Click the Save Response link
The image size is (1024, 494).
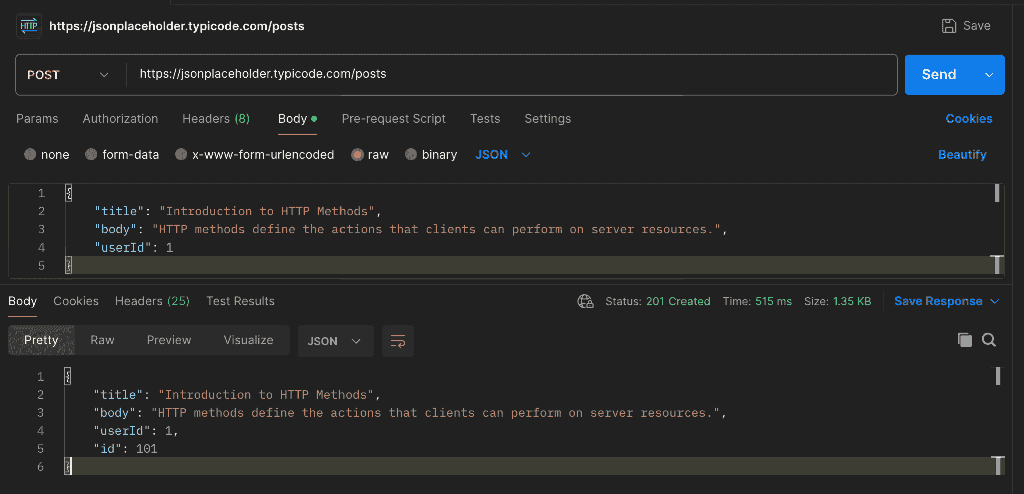point(938,301)
